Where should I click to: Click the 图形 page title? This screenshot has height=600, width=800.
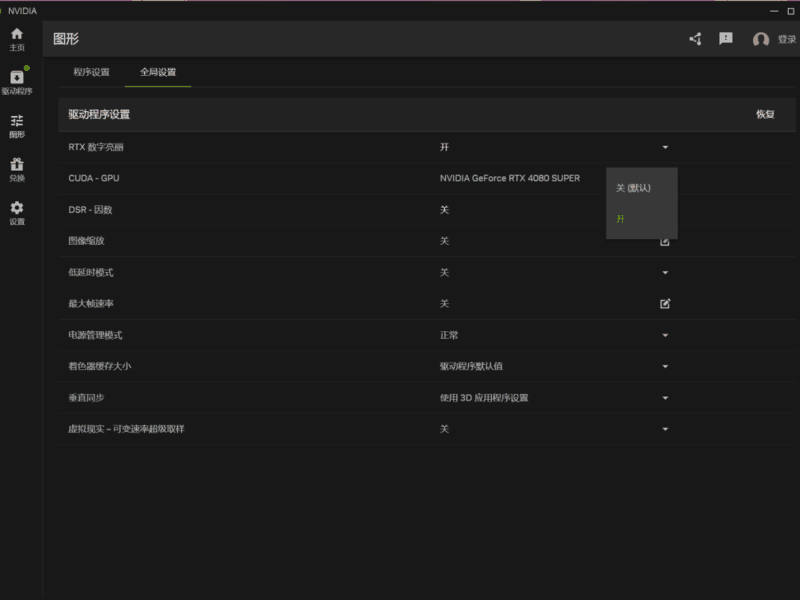(66, 39)
